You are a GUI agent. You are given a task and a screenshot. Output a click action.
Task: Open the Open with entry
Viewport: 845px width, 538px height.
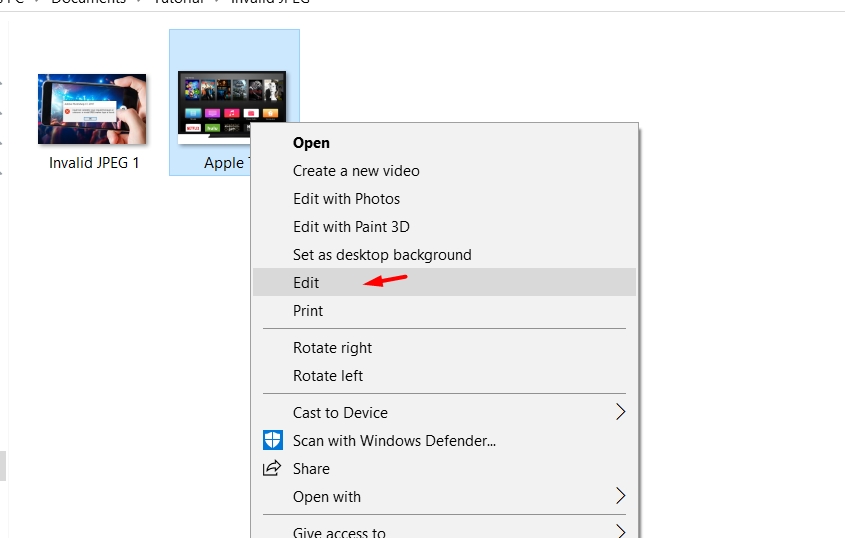pyautogui.click(x=444, y=496)
